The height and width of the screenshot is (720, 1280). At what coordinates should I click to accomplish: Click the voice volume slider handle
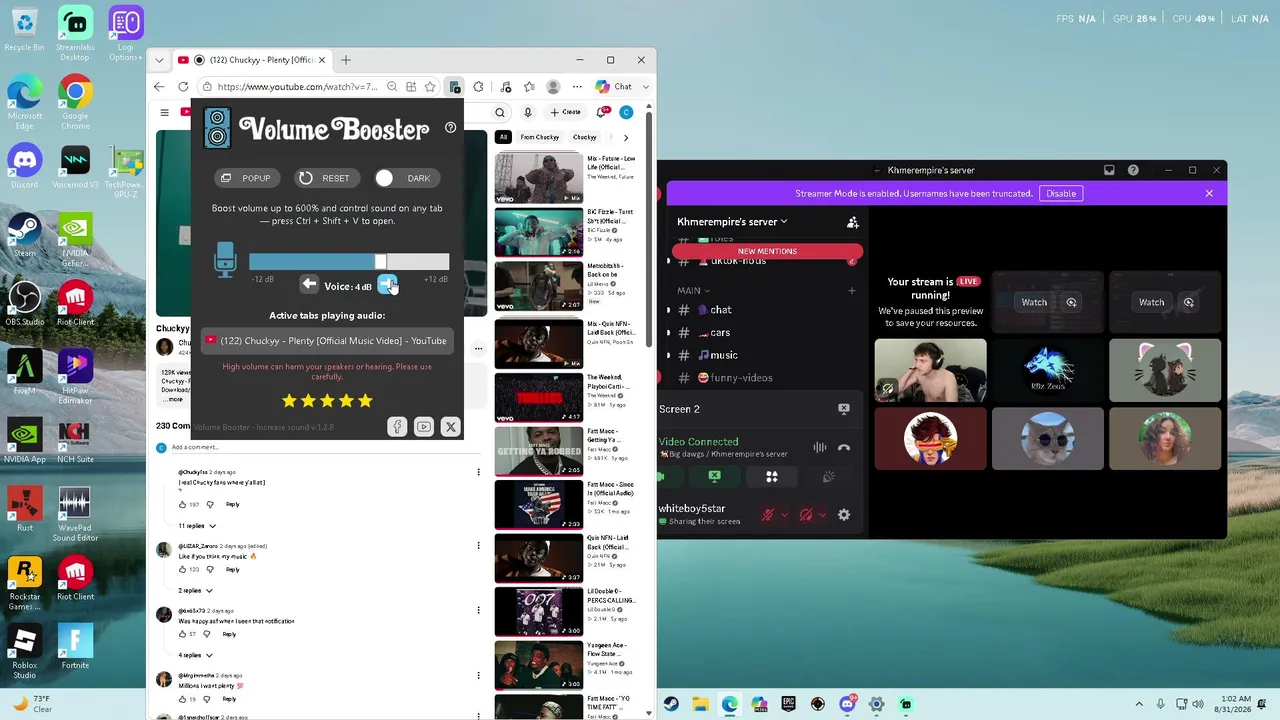coord(381,261)
